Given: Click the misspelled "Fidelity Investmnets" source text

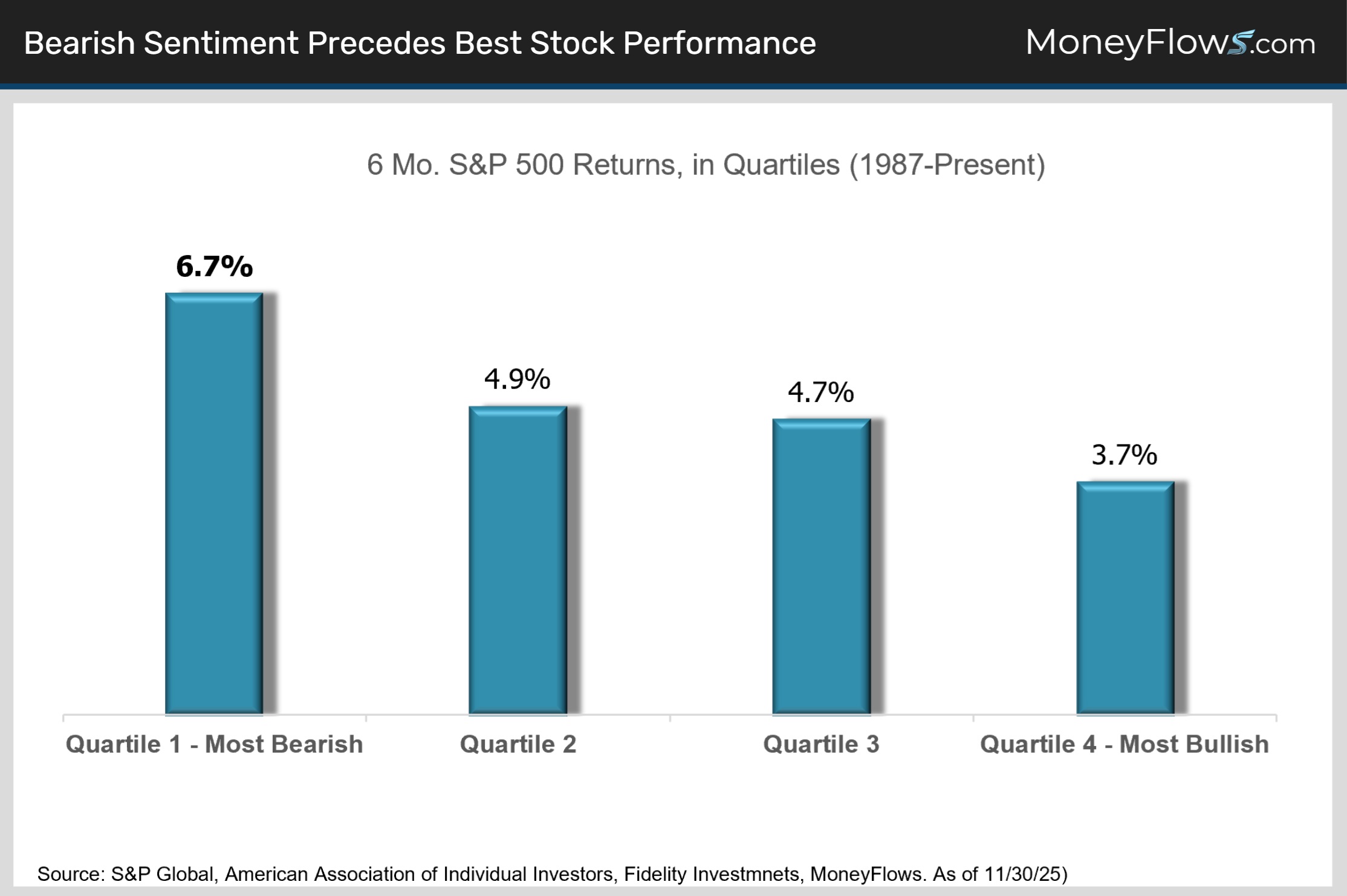Looking at the screenshot, I should [712, 874].
